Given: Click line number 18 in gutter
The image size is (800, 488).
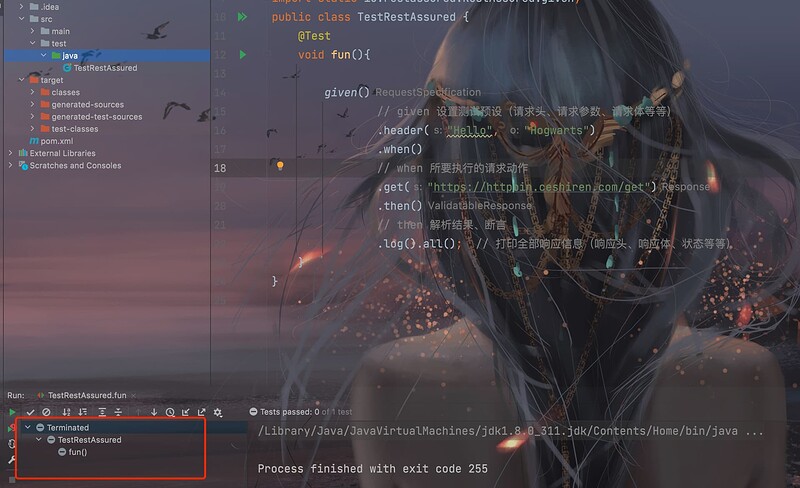Looking at the screenshot, I should coord(220,168).
